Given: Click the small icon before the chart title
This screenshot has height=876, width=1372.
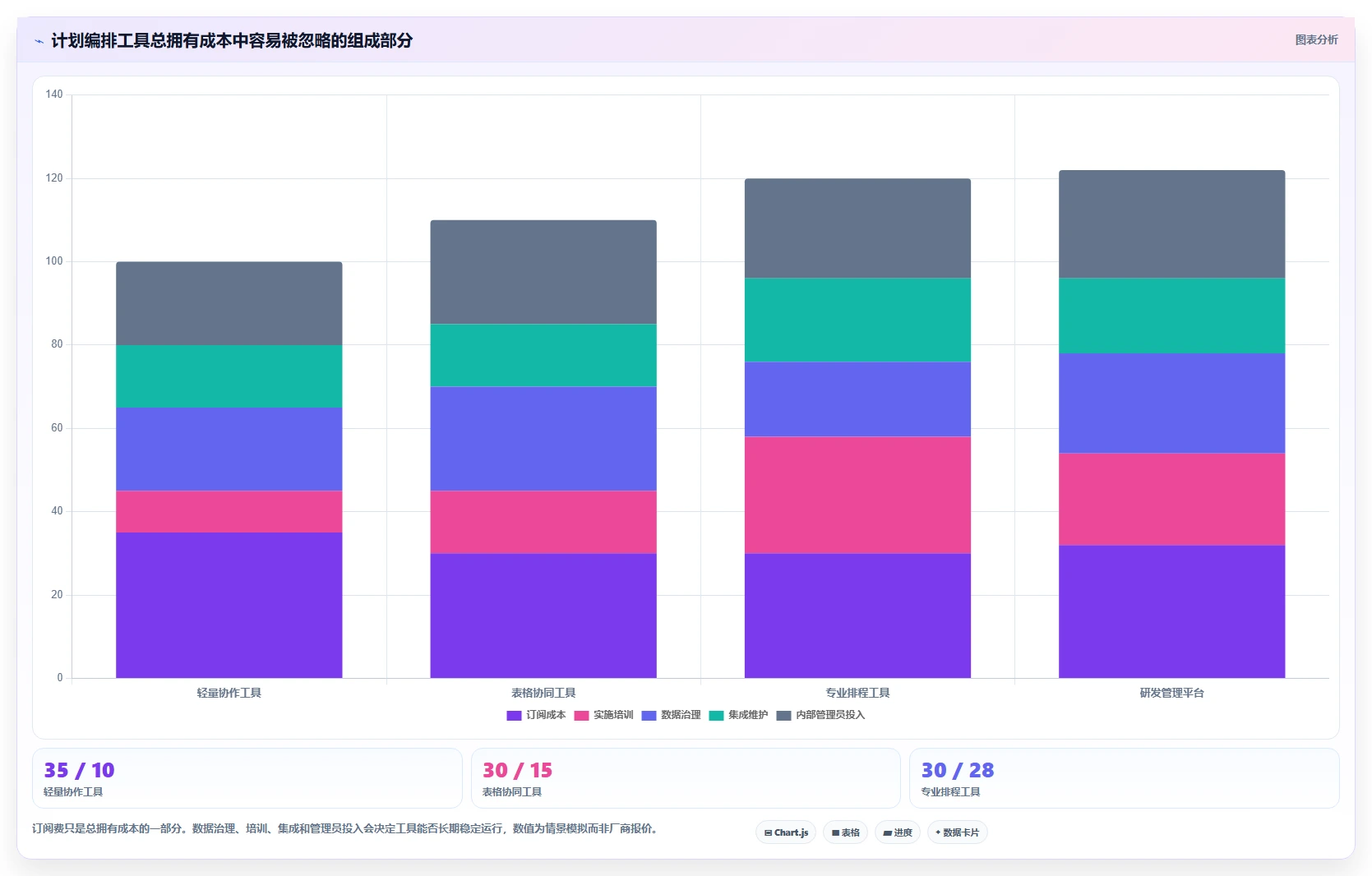Looking at the screenshot, I should (x=39, y=41).
